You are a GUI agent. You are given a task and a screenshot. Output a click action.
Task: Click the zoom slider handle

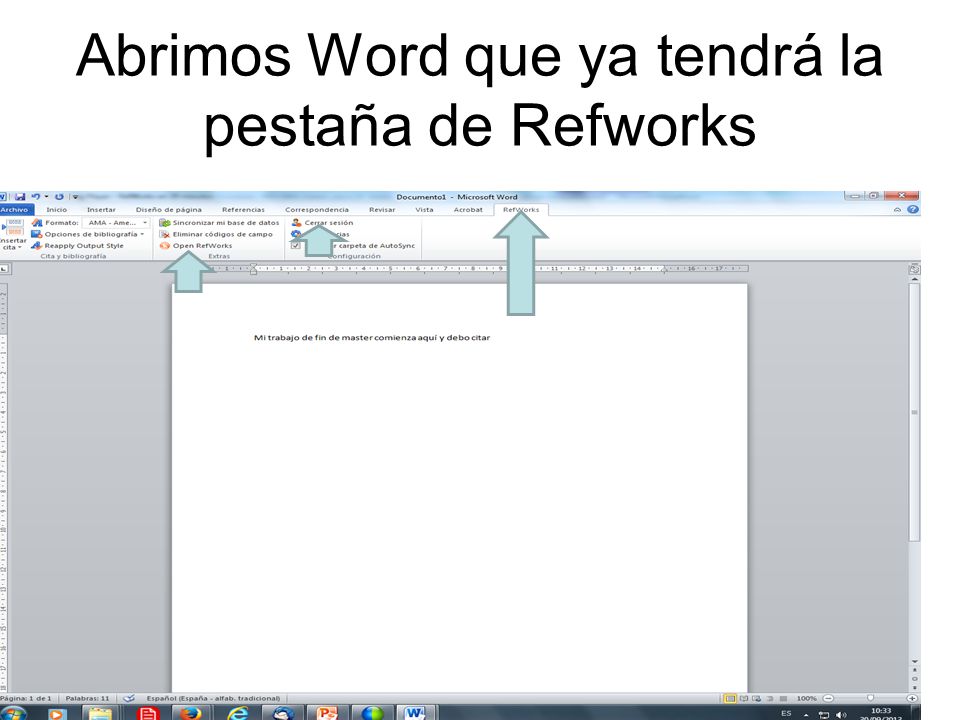(870, 698)
